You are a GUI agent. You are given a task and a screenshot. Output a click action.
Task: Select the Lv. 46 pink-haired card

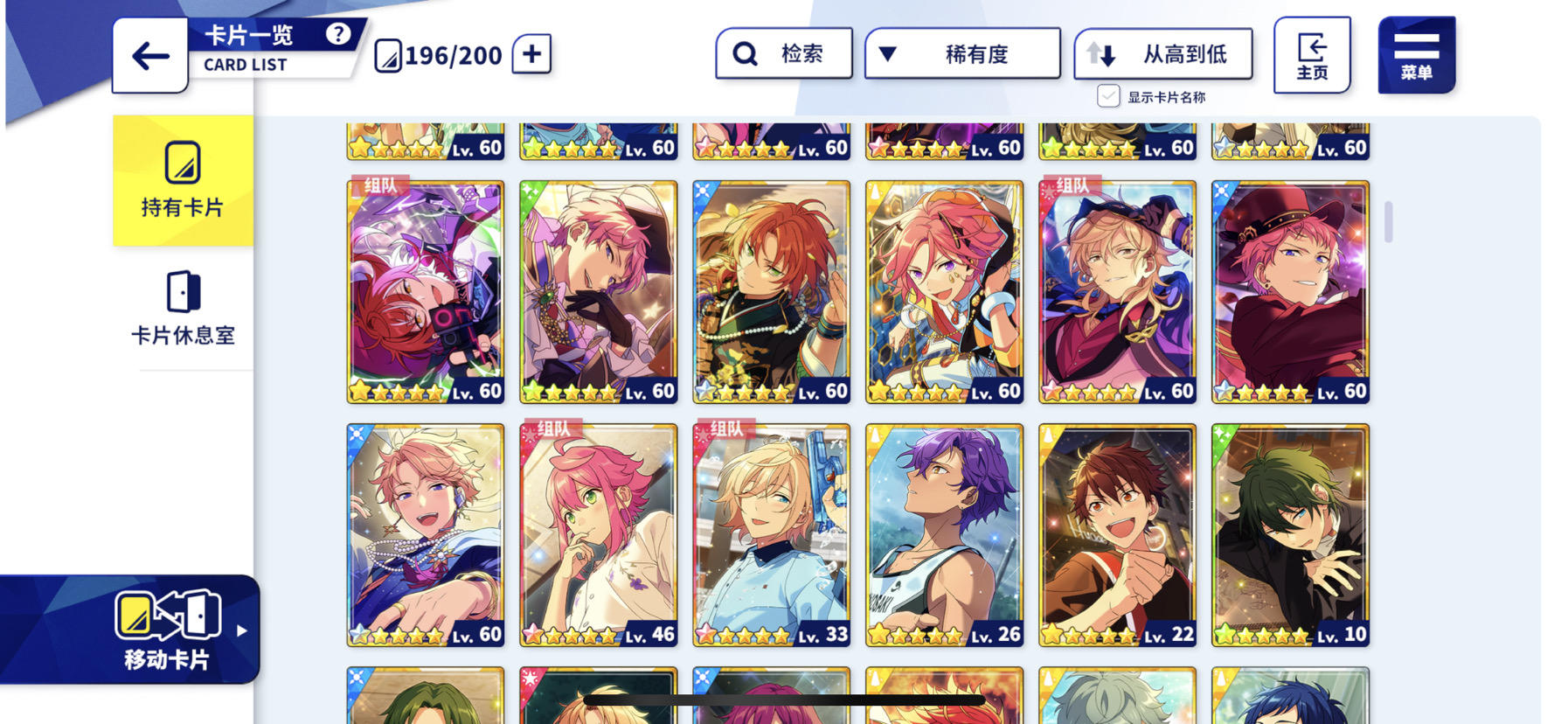click(x=598, y=535)
